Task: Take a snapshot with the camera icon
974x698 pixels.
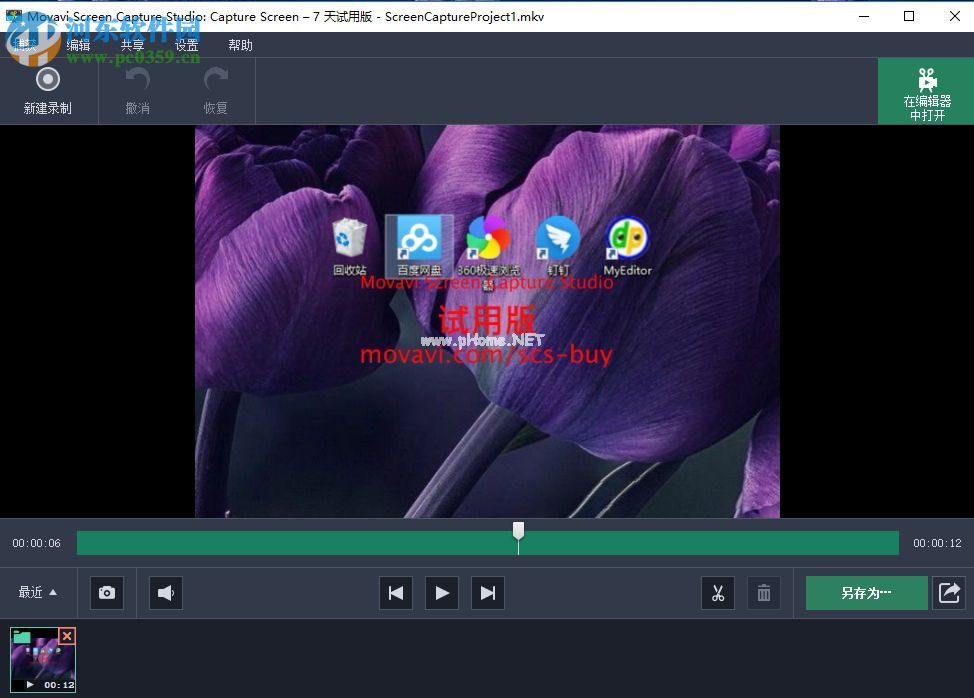Action: point(107,593)
